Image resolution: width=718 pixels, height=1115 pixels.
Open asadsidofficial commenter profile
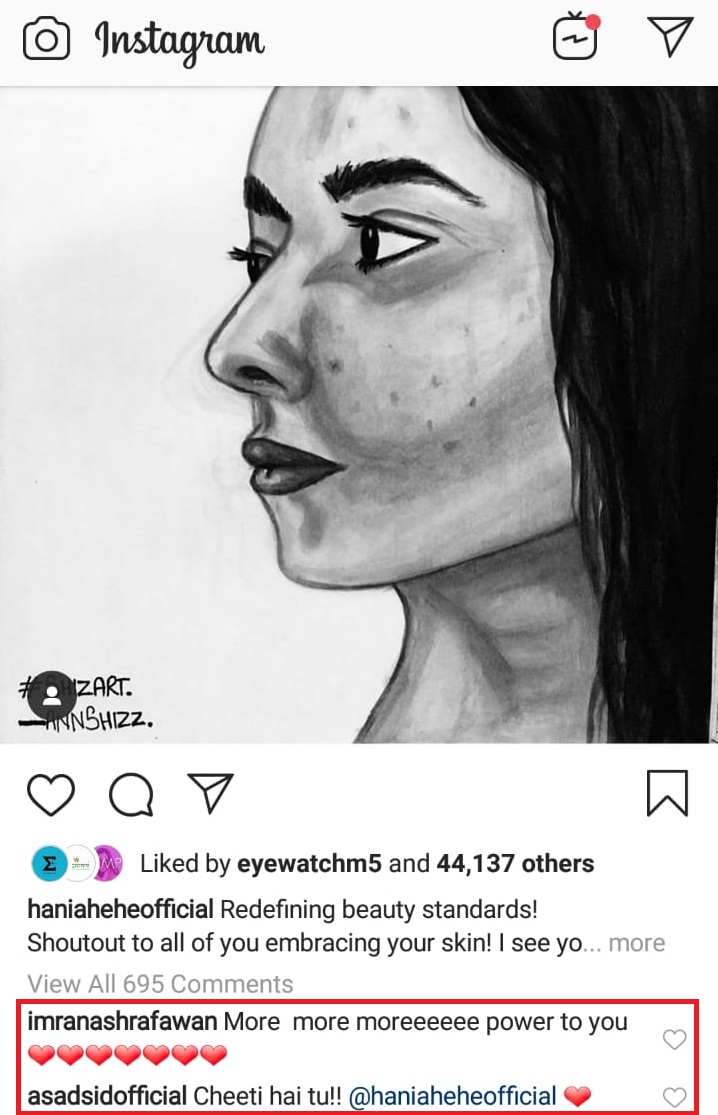click(x=107, y=1096)
